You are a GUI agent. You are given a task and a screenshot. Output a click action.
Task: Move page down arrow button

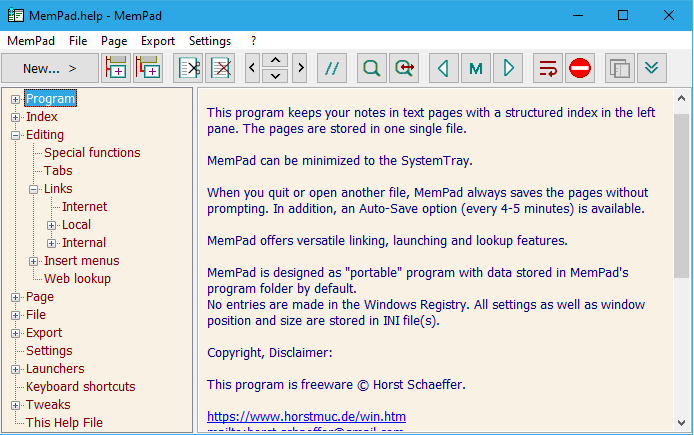pyautogui.click(x=275, y=76)
